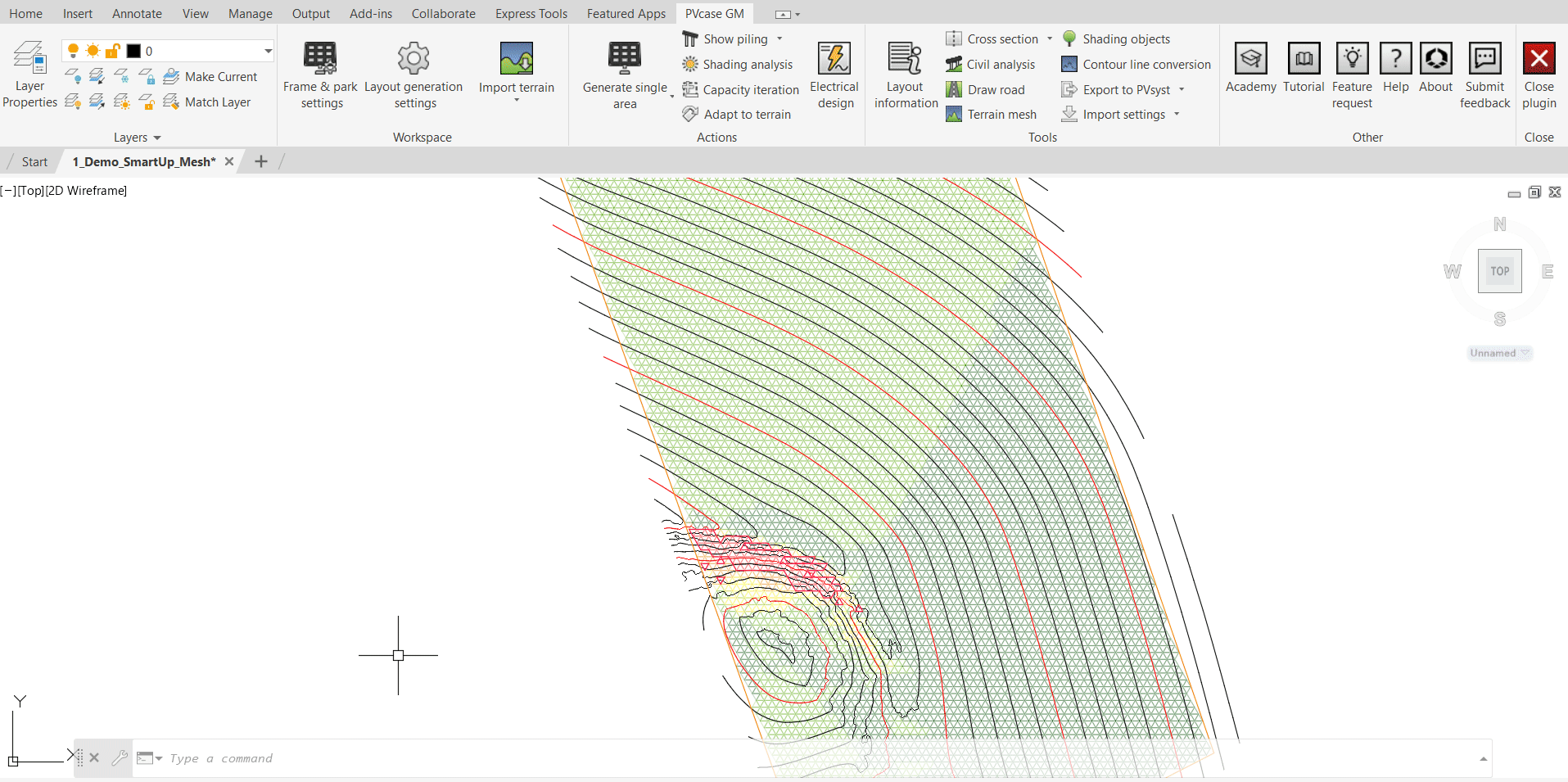Open the Electrical design tool
Viewport: 1568px width, 782px height.
834,75
